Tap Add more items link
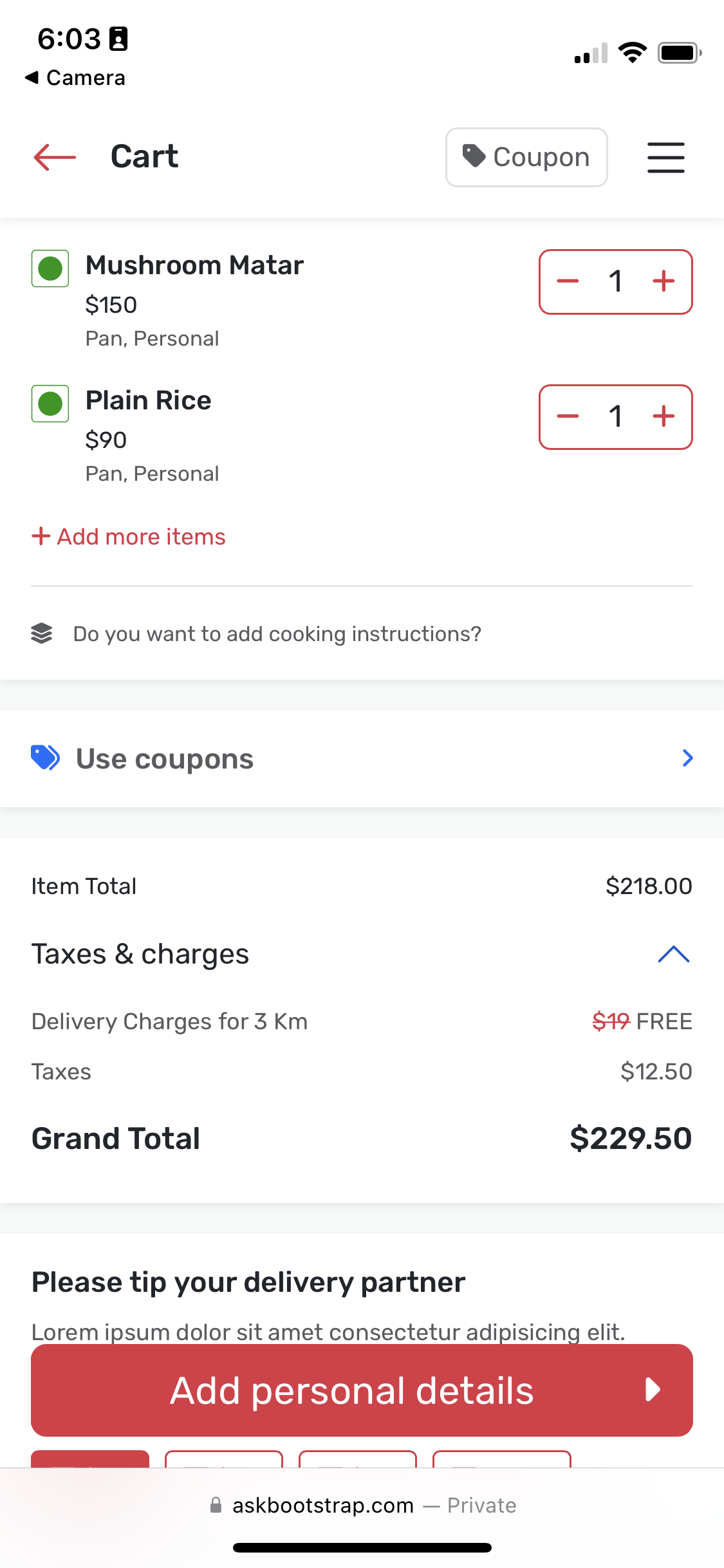Viewport: 724px width, 1568px height. pos(129,536)
